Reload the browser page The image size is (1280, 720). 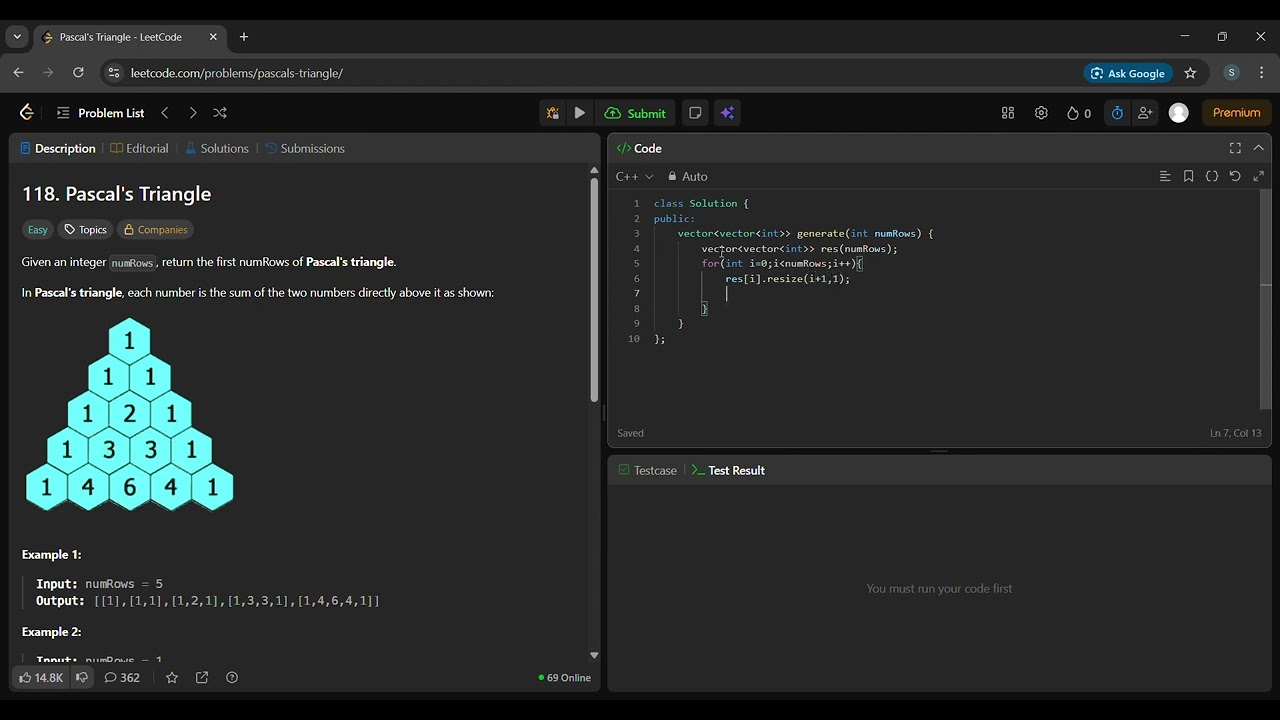[x=78, y=73]
